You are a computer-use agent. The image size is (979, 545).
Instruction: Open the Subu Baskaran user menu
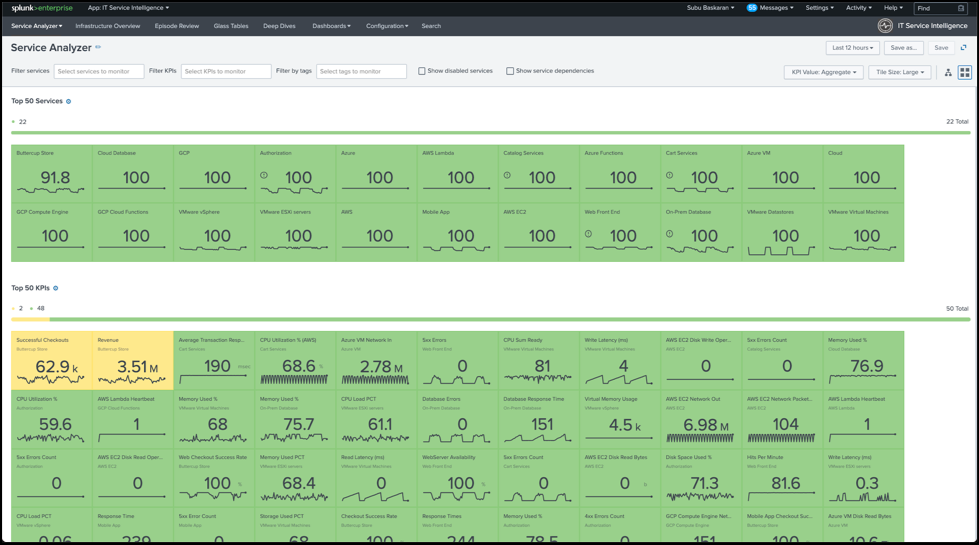[711, 8]
